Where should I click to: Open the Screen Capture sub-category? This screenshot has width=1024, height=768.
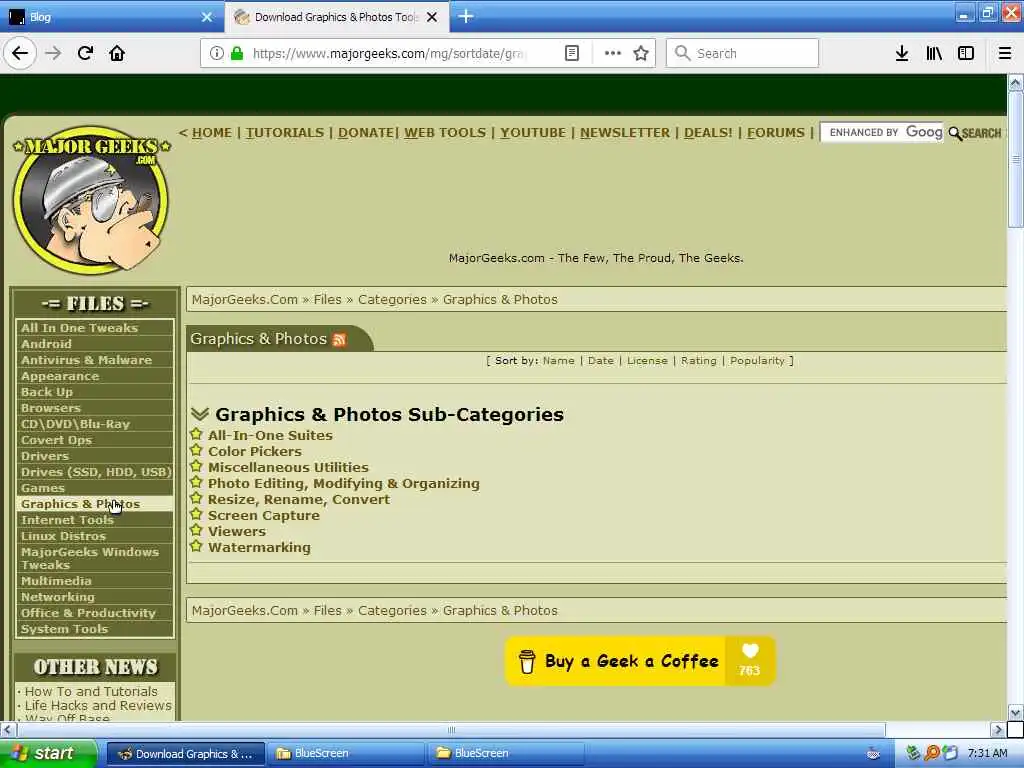tap(264, 515)
